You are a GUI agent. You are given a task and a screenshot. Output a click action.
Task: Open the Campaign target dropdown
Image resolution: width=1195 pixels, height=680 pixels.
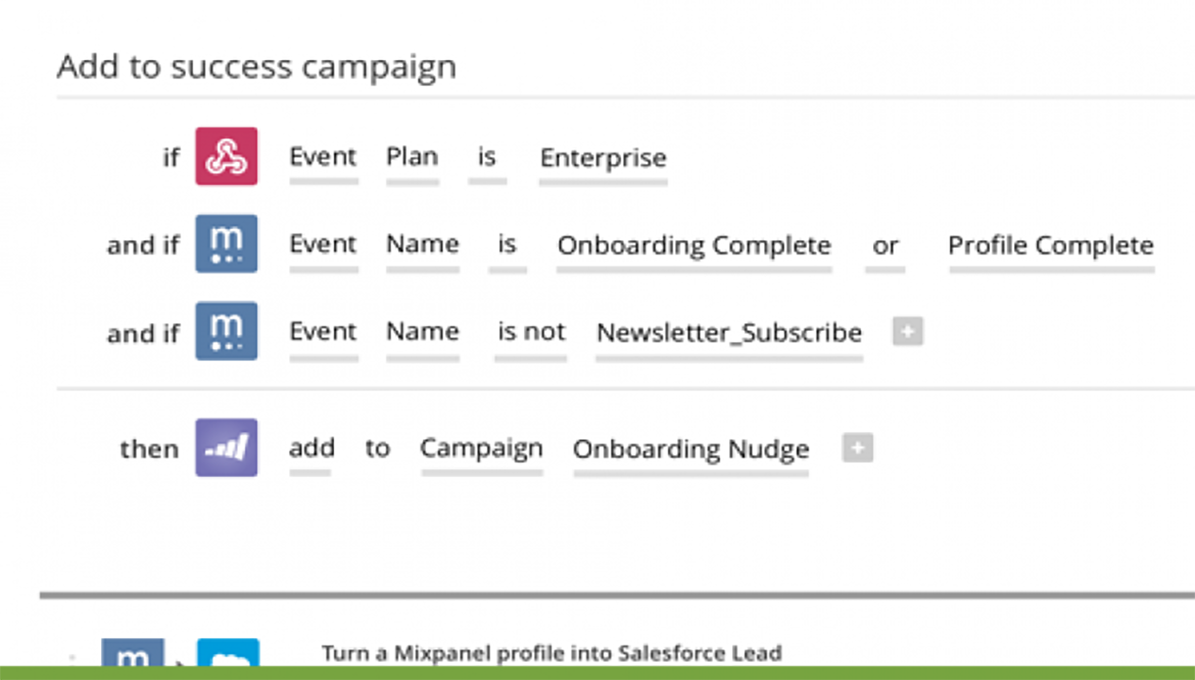tap(481, 449)
